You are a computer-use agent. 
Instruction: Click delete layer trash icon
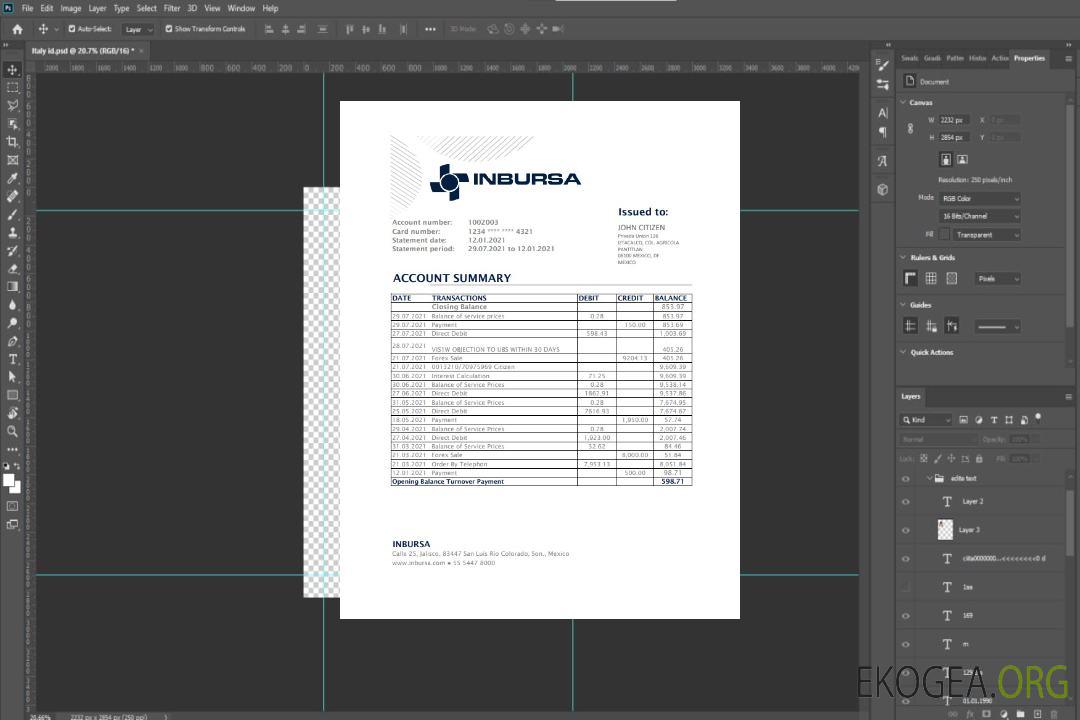coord(1055,714)
